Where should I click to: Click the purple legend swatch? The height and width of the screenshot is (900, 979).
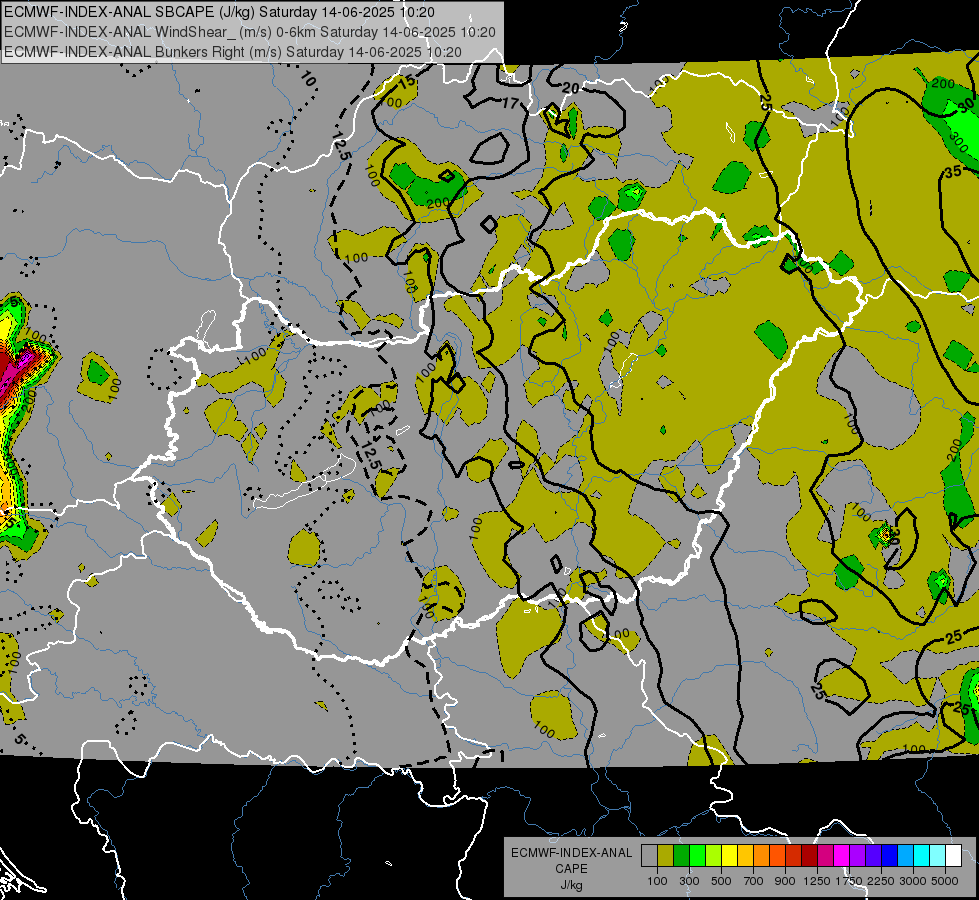857,856
